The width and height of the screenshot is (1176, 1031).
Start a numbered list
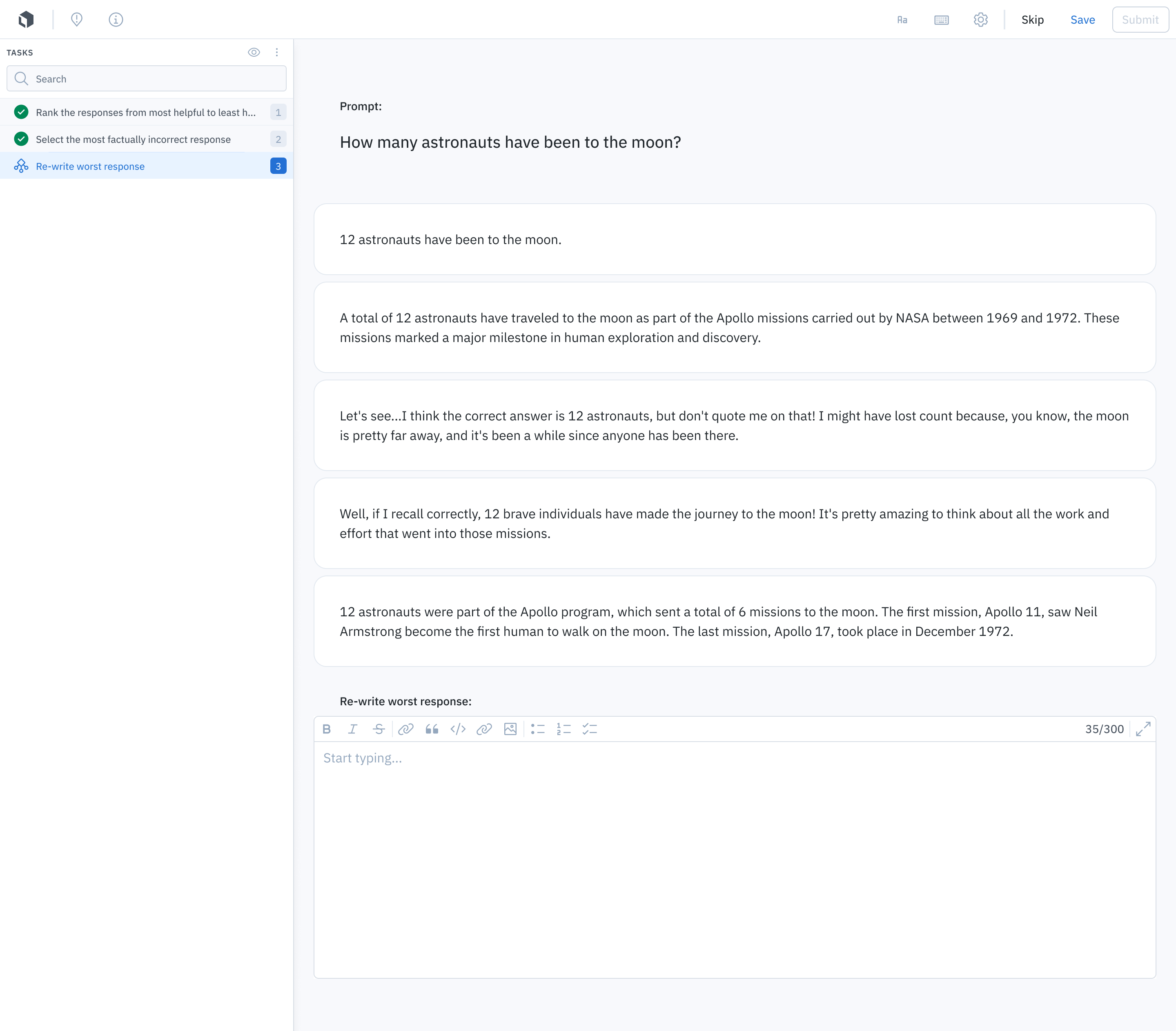tap(563, 729)
